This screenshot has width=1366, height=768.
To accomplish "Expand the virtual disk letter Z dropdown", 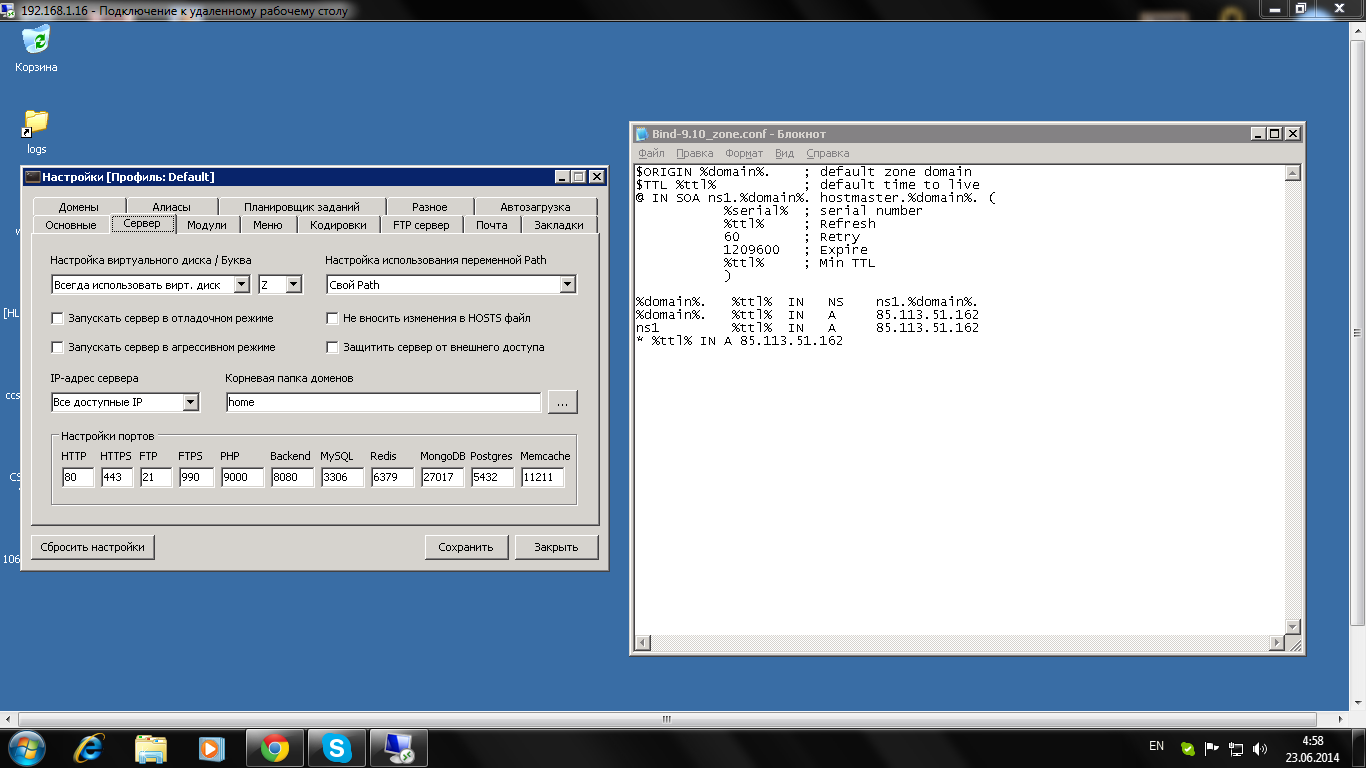I will coord(293,285).
